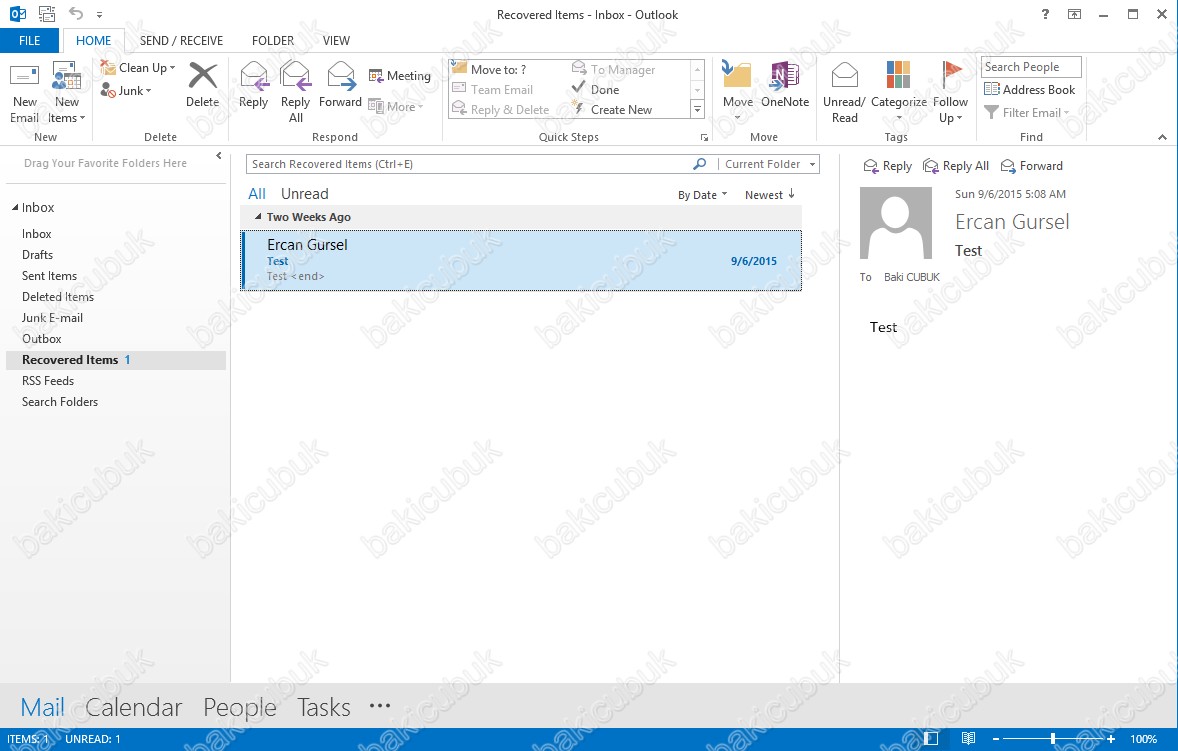Open the VIEW tab
Viewport: 1178px width, 751px height.
(336, 41)
